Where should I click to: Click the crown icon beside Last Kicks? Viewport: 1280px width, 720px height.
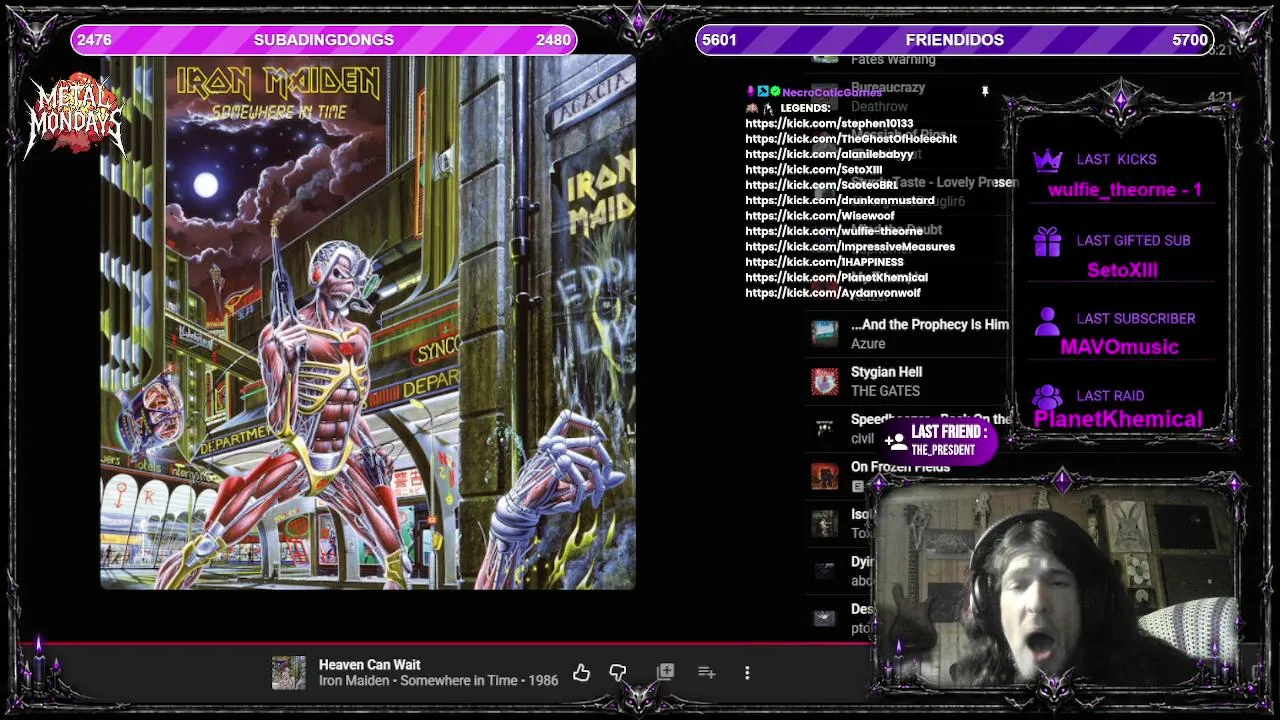coord(1047,160)
